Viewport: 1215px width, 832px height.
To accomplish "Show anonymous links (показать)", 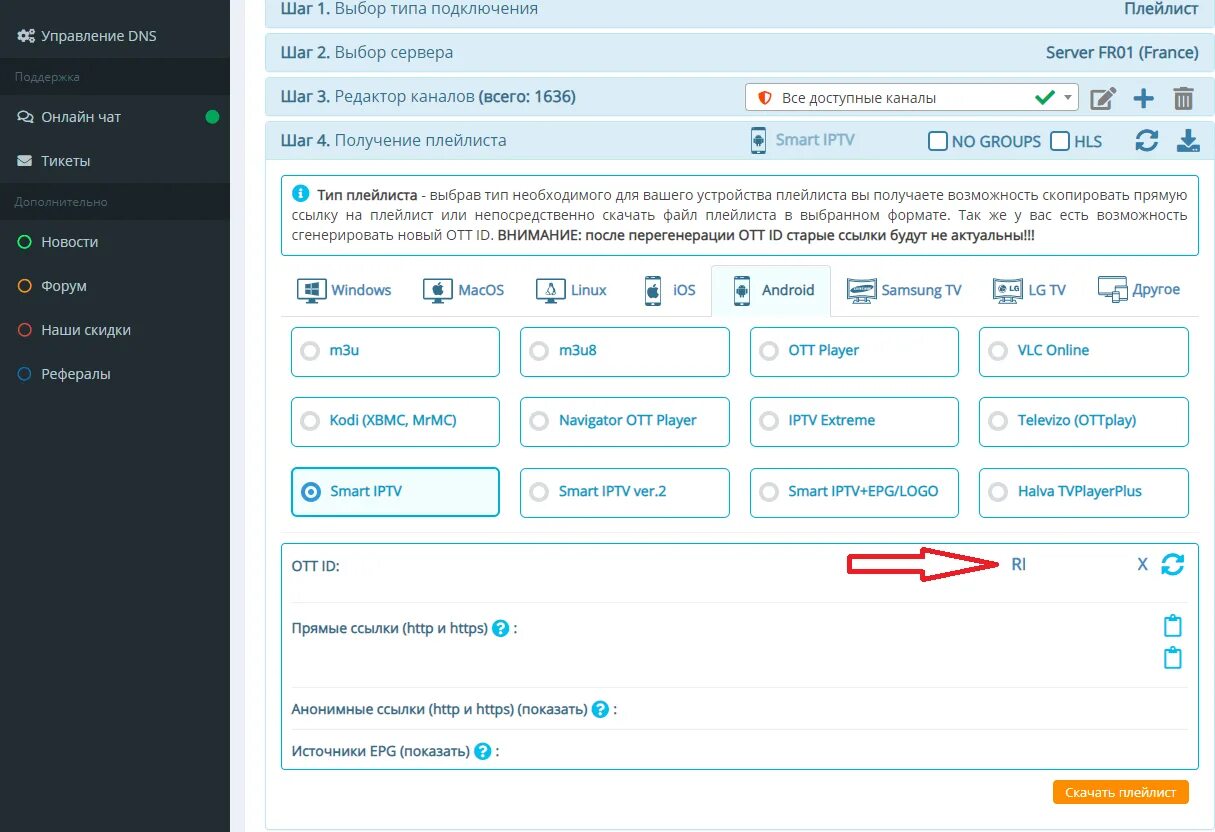I will (552, 710).
